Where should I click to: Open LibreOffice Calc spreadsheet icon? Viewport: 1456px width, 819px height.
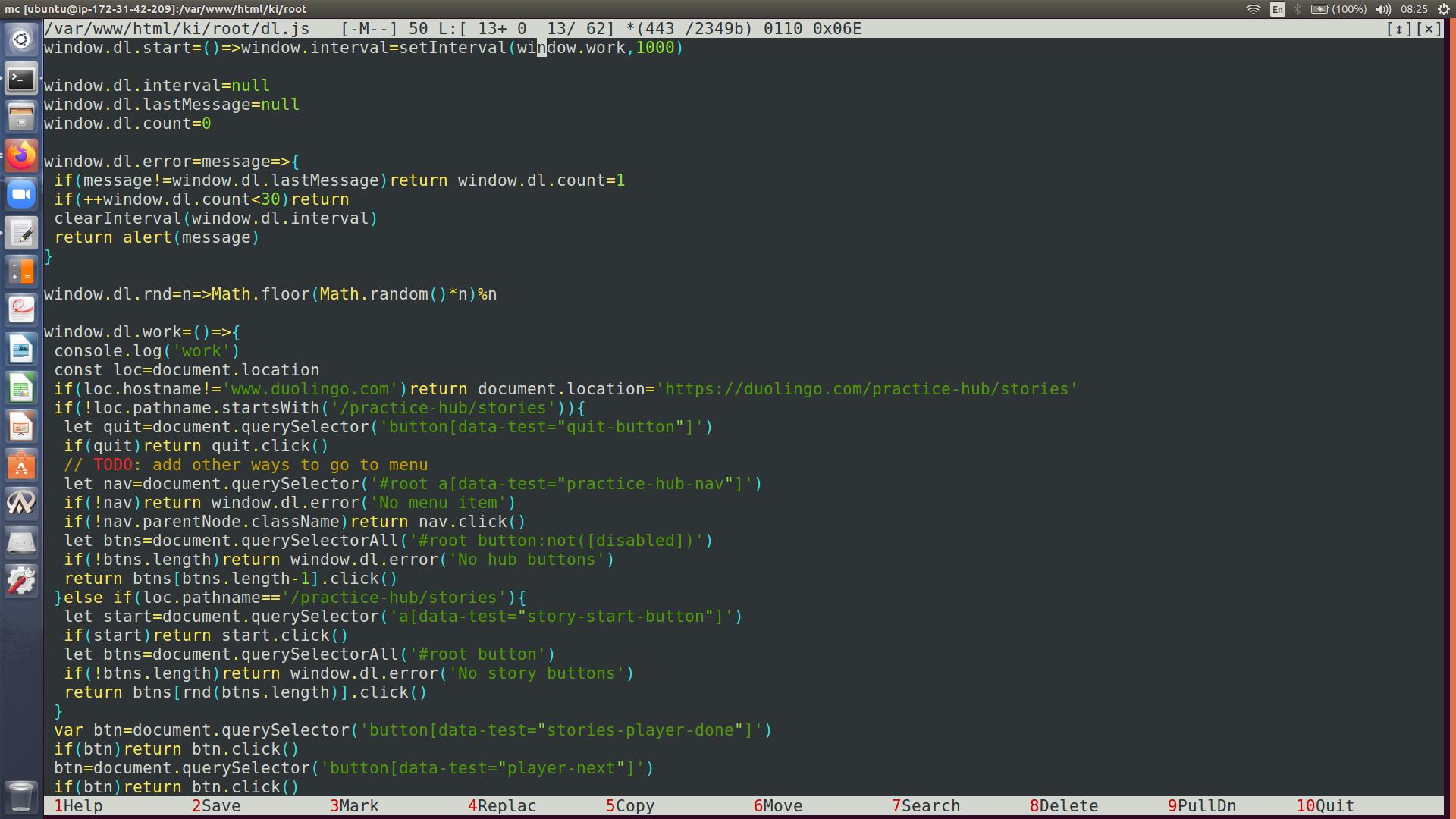tap(21, 389)
